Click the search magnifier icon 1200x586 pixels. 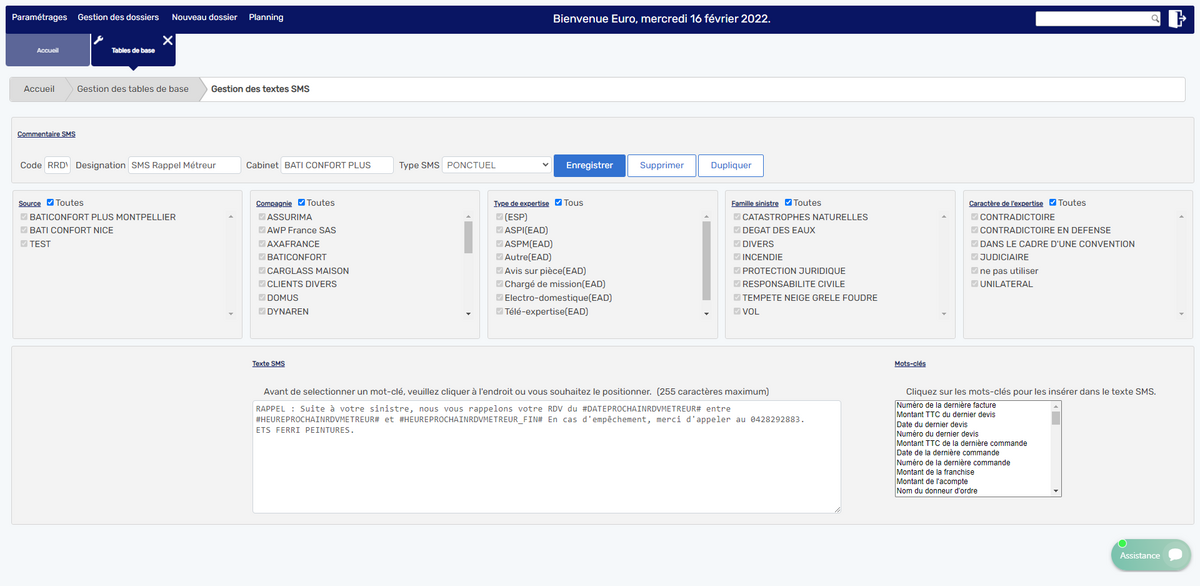pos(1155,18)
